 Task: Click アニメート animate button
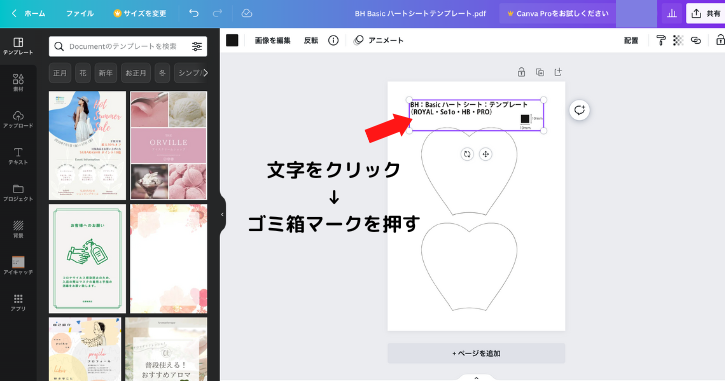[x=379, y=40]
